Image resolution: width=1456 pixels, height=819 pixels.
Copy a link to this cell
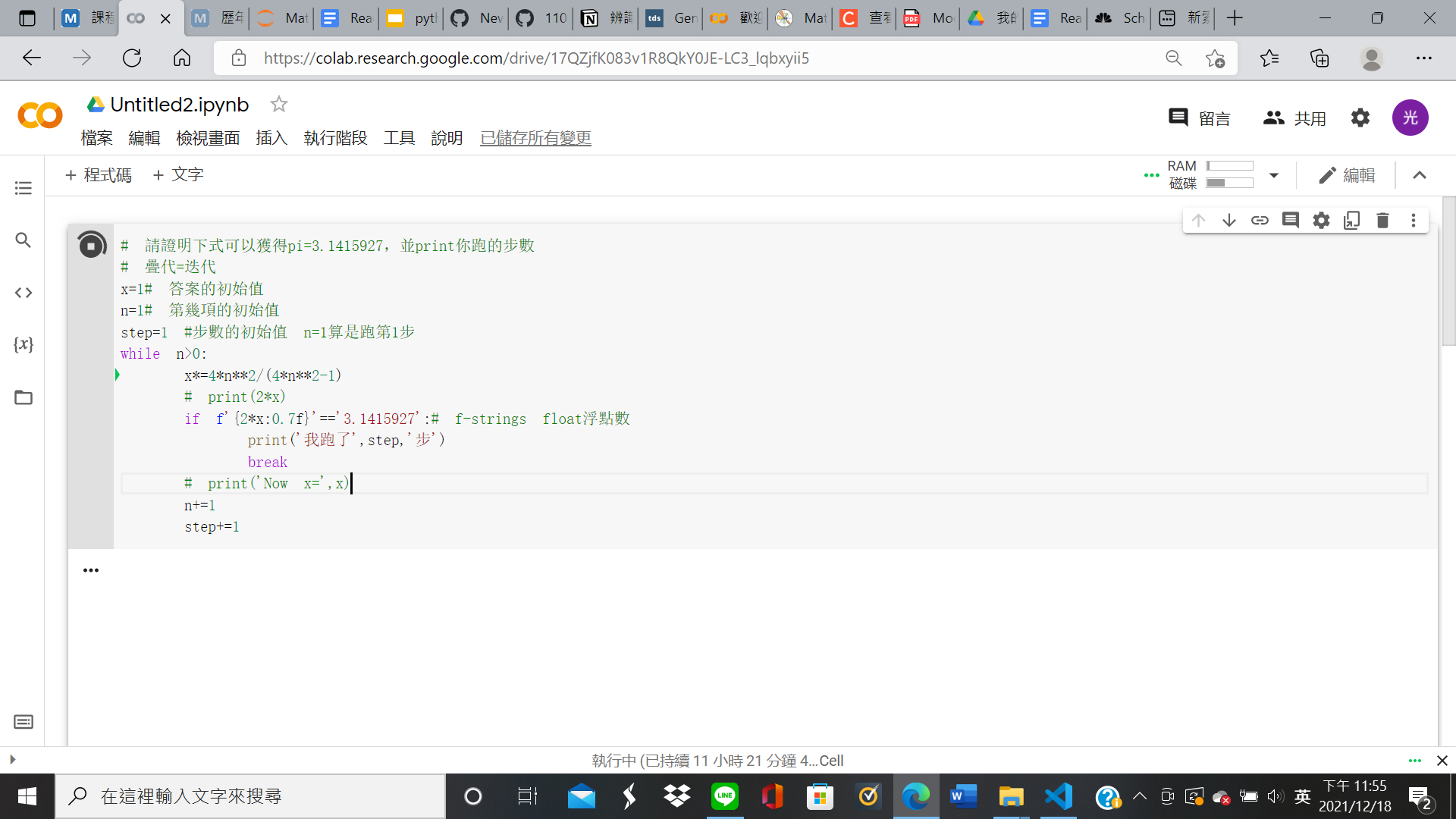click(1260, 220)
